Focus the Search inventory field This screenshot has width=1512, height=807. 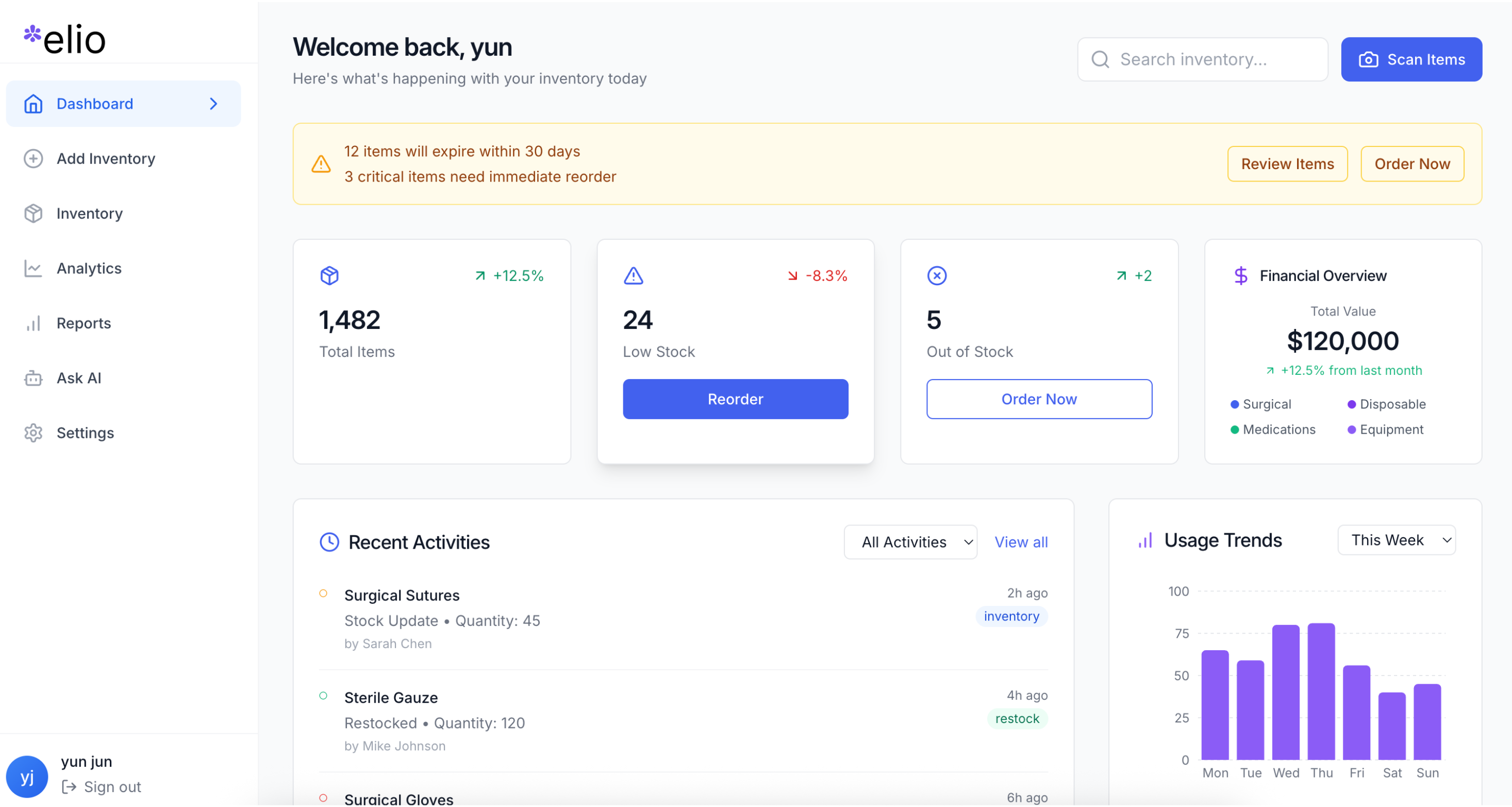click(x=1203, y=59)
